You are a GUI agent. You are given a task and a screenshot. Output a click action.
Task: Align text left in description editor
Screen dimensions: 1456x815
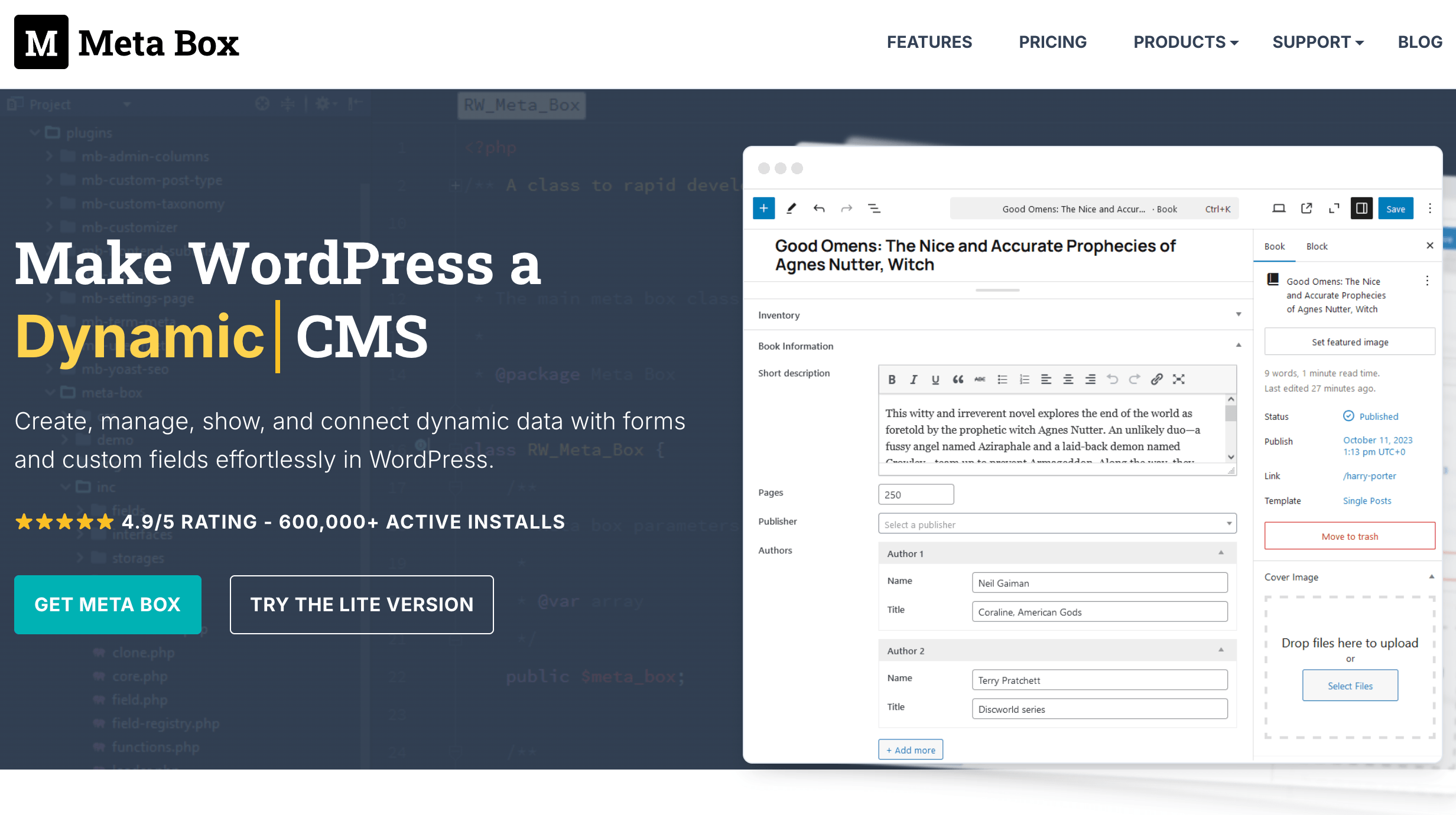pos(1046,379)
